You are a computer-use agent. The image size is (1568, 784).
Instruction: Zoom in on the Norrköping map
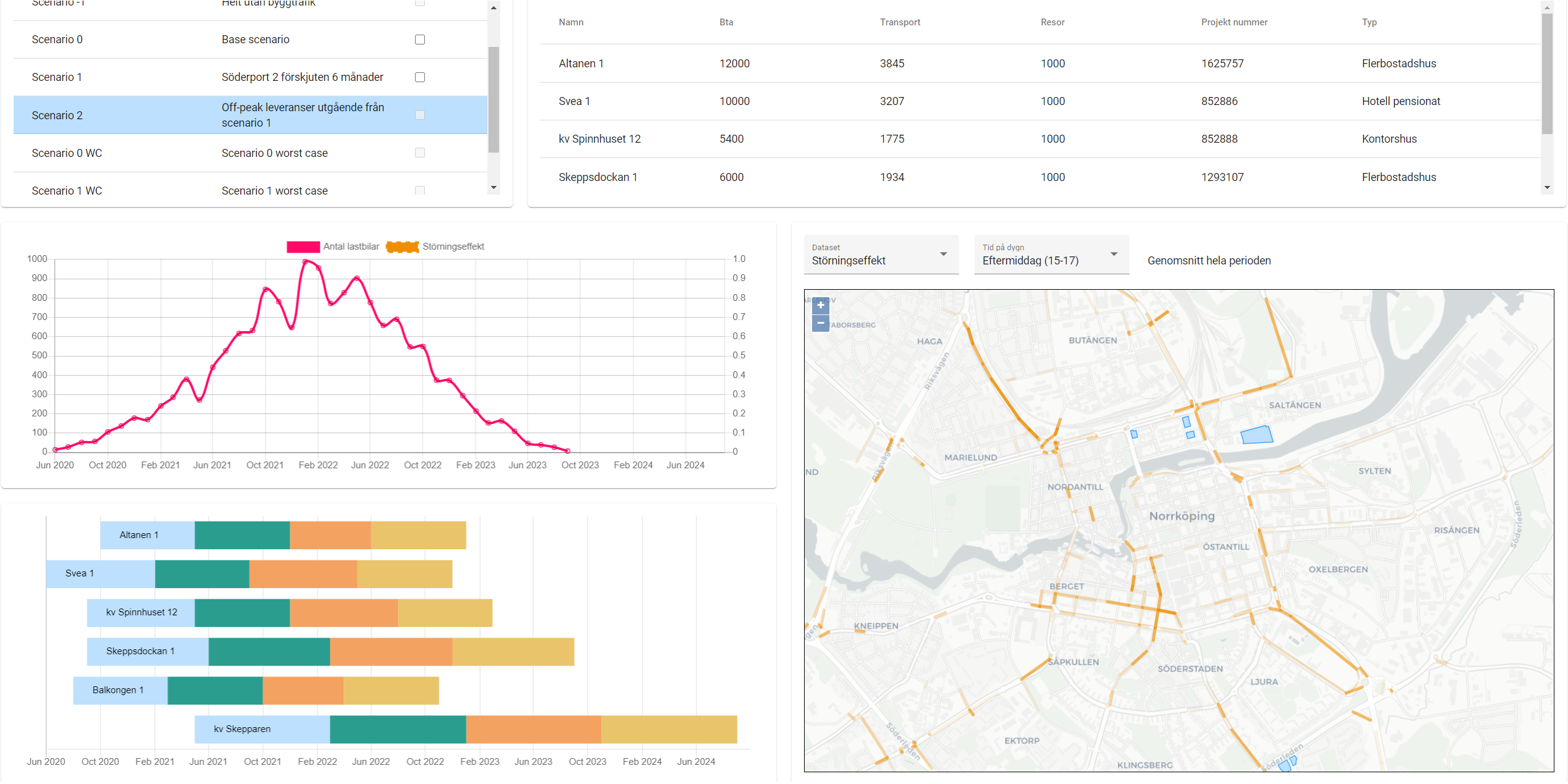coord(820,305)
